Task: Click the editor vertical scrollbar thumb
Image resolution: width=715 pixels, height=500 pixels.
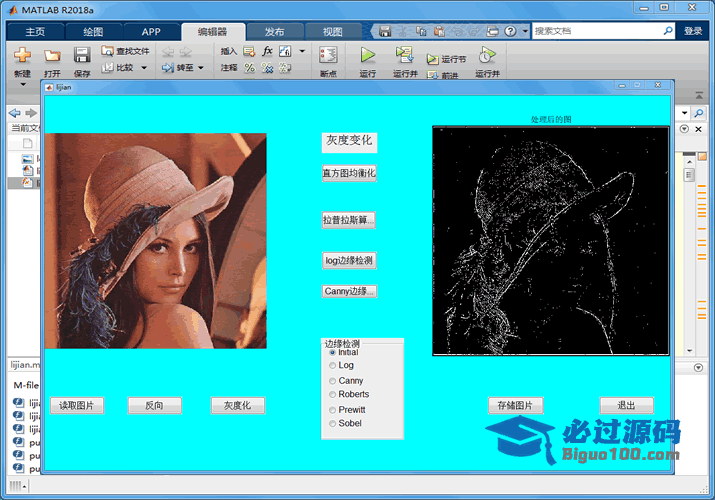Action: click(x=689, y=175)
